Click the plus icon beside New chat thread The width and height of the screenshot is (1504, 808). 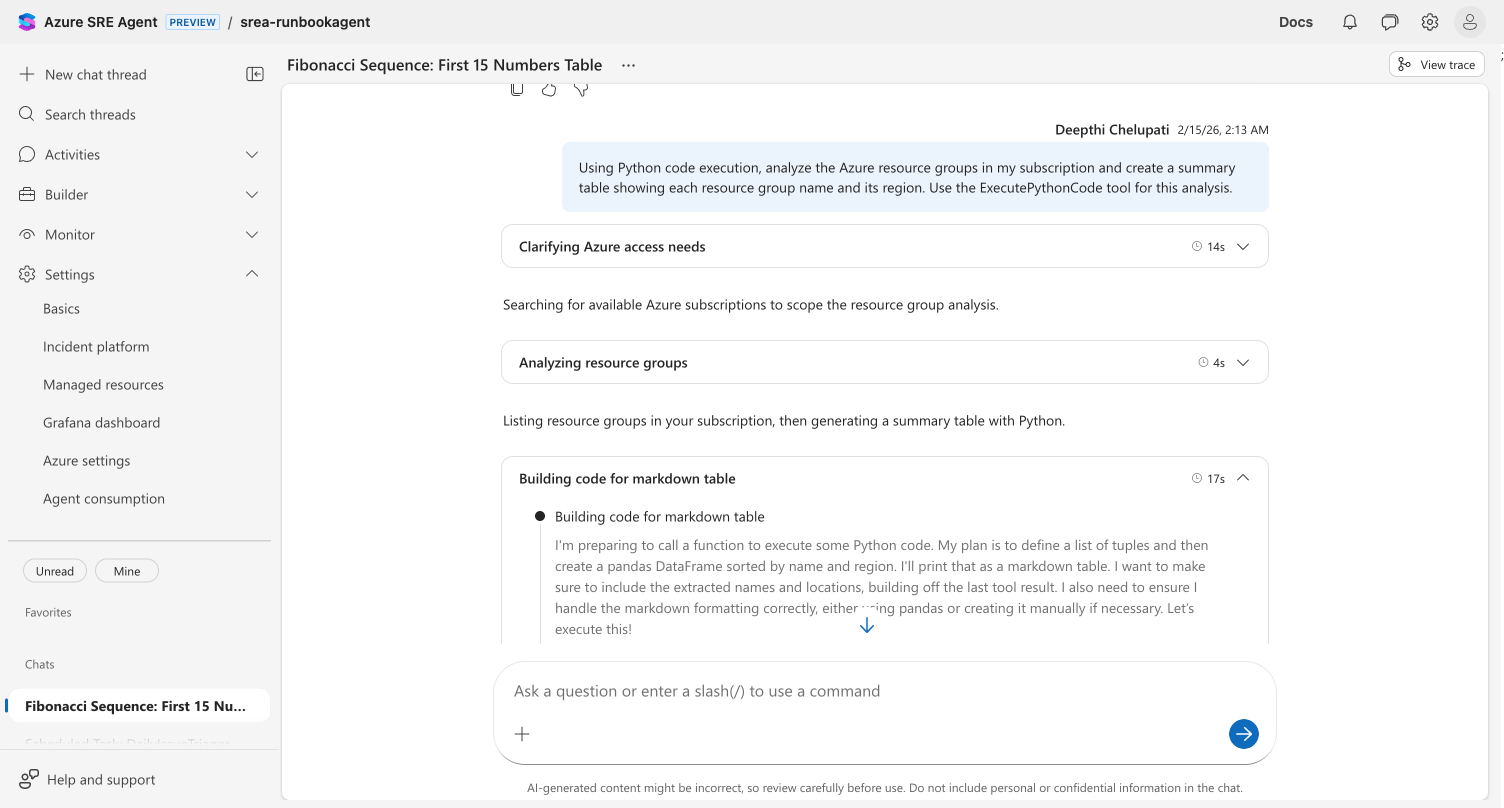pos(27,74)
